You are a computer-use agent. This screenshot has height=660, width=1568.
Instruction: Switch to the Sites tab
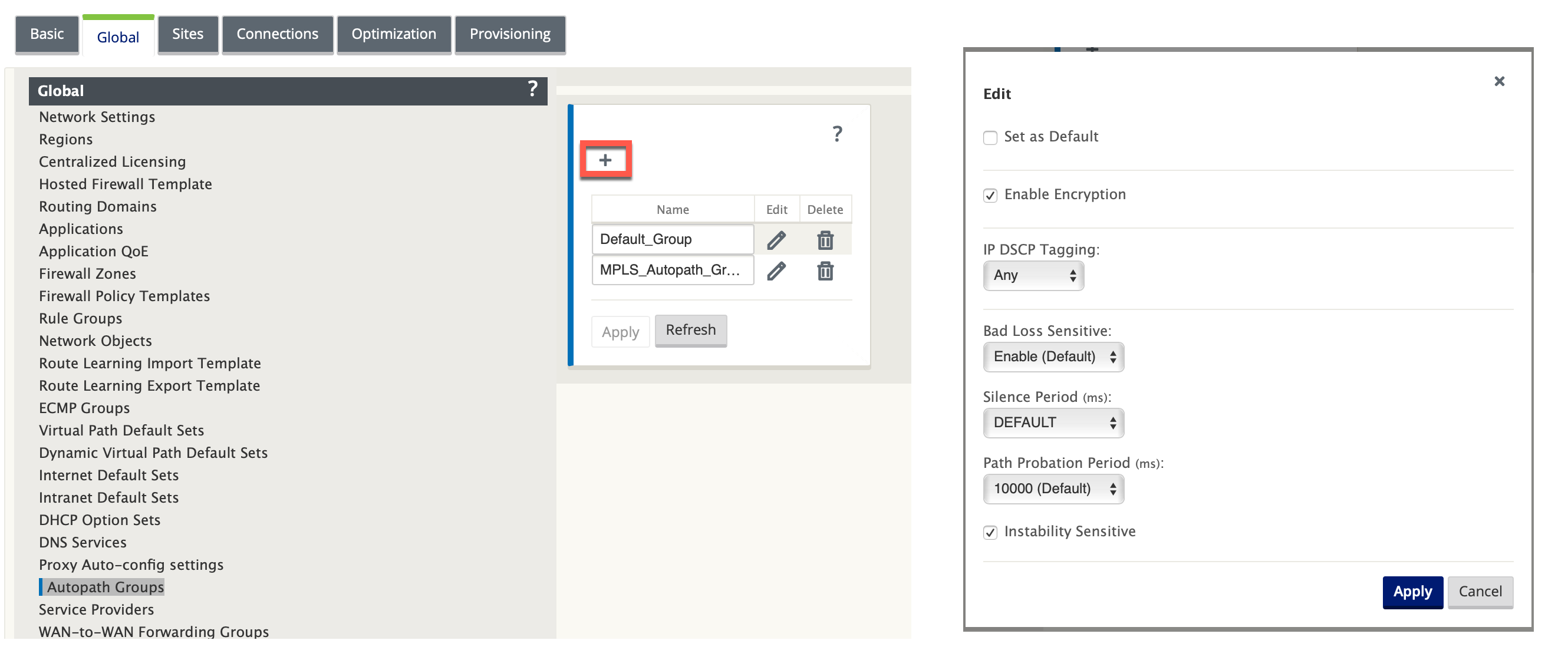pyautogui.click(x=187, y=34)
